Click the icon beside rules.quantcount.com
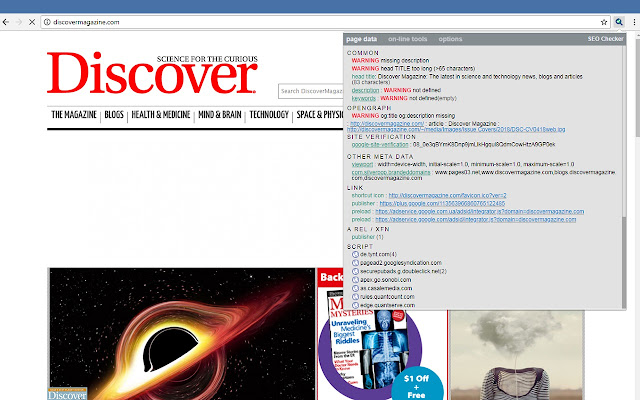The image size is (640, 400). (355, 297)
